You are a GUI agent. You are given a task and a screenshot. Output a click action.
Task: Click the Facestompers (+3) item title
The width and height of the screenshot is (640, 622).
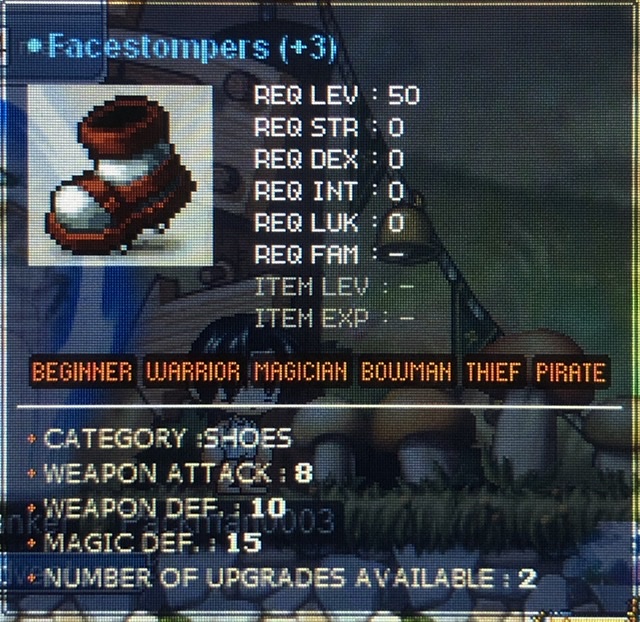click(192, 49)
